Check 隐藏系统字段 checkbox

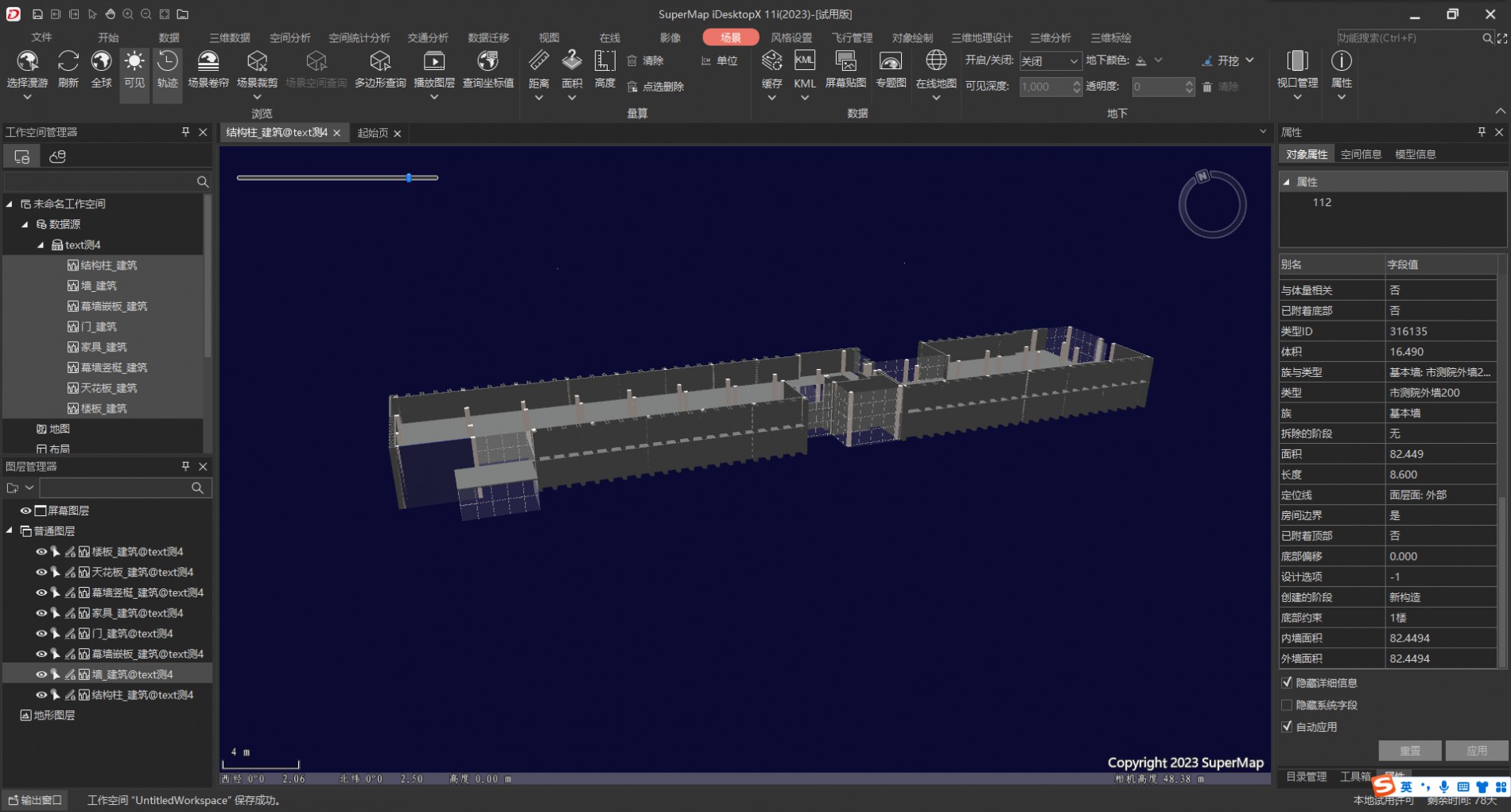tap(1287, 705)
